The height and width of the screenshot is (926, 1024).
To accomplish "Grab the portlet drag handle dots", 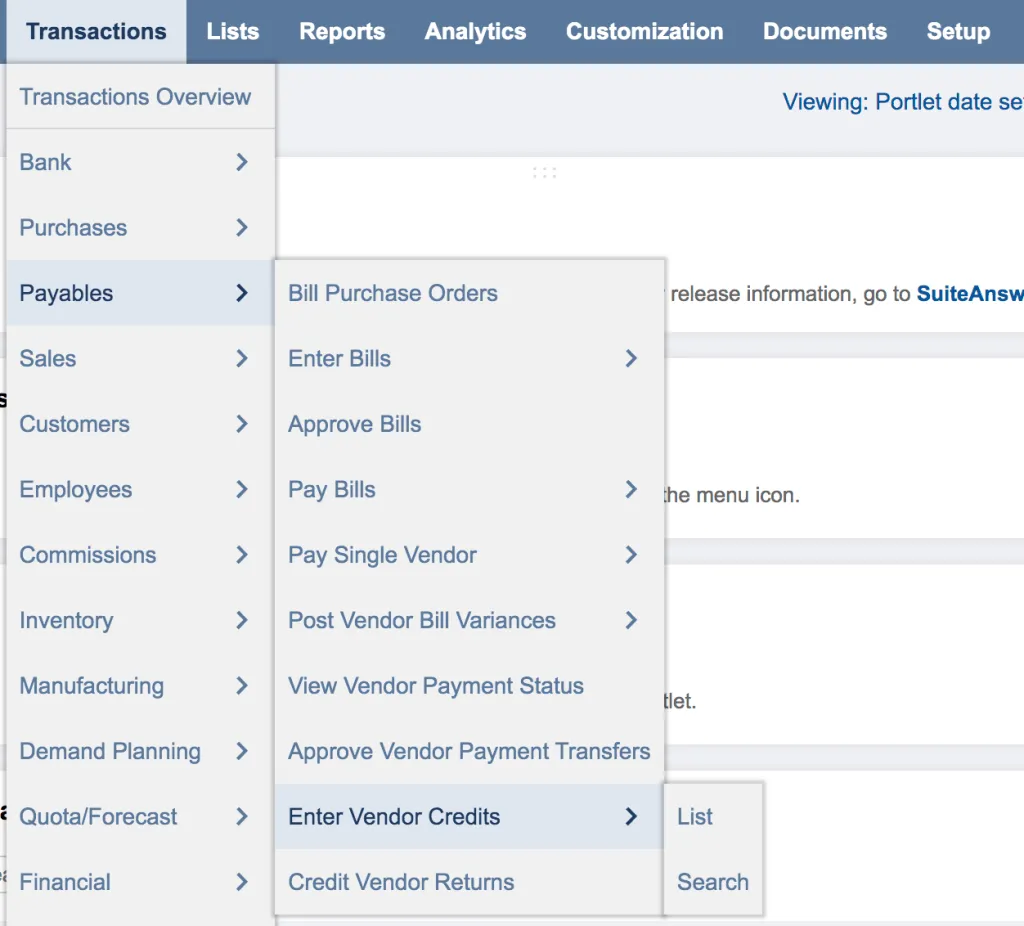I will pos(544,172).
